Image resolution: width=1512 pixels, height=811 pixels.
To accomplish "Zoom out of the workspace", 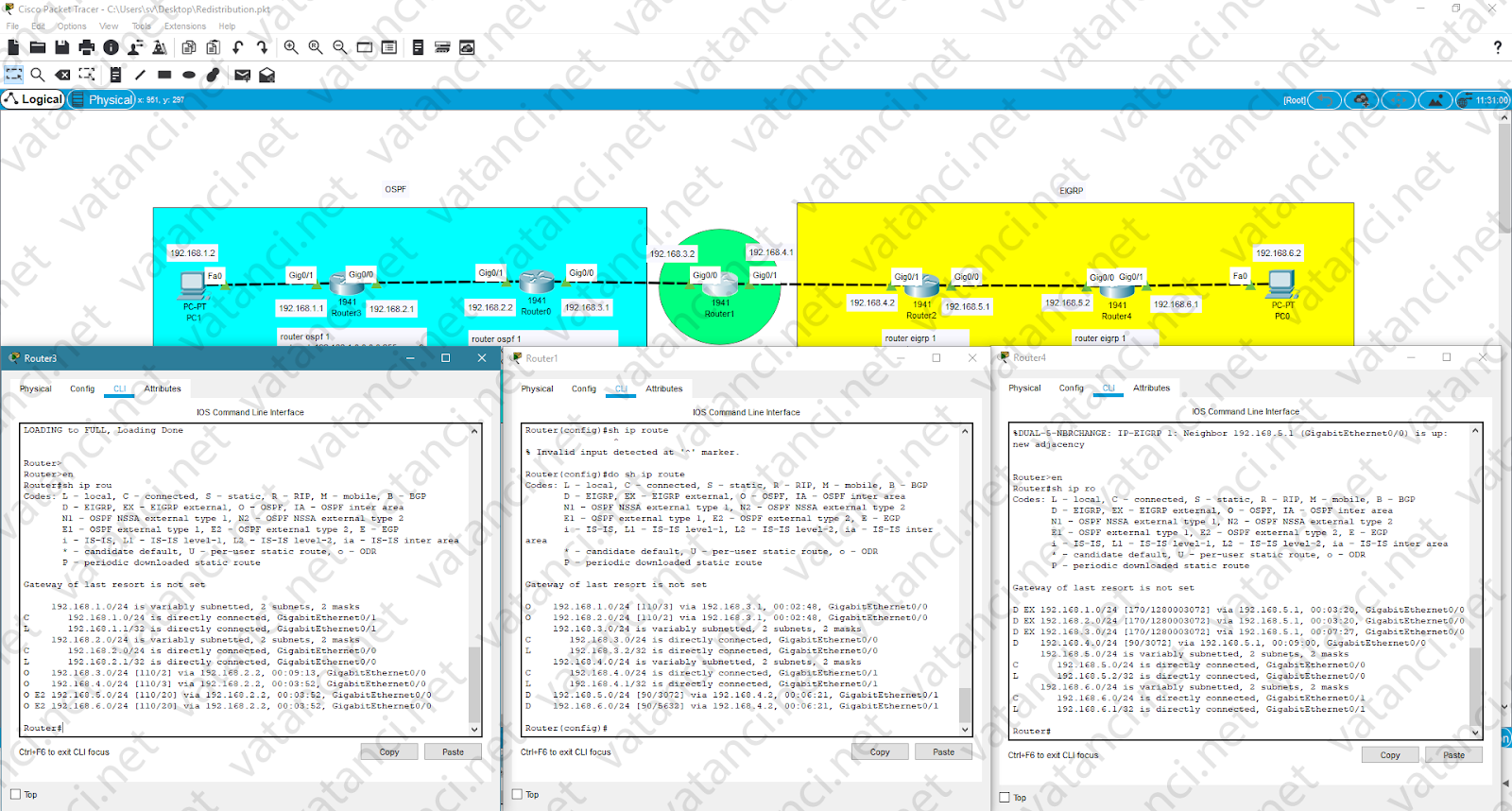I will pos(340,47).
